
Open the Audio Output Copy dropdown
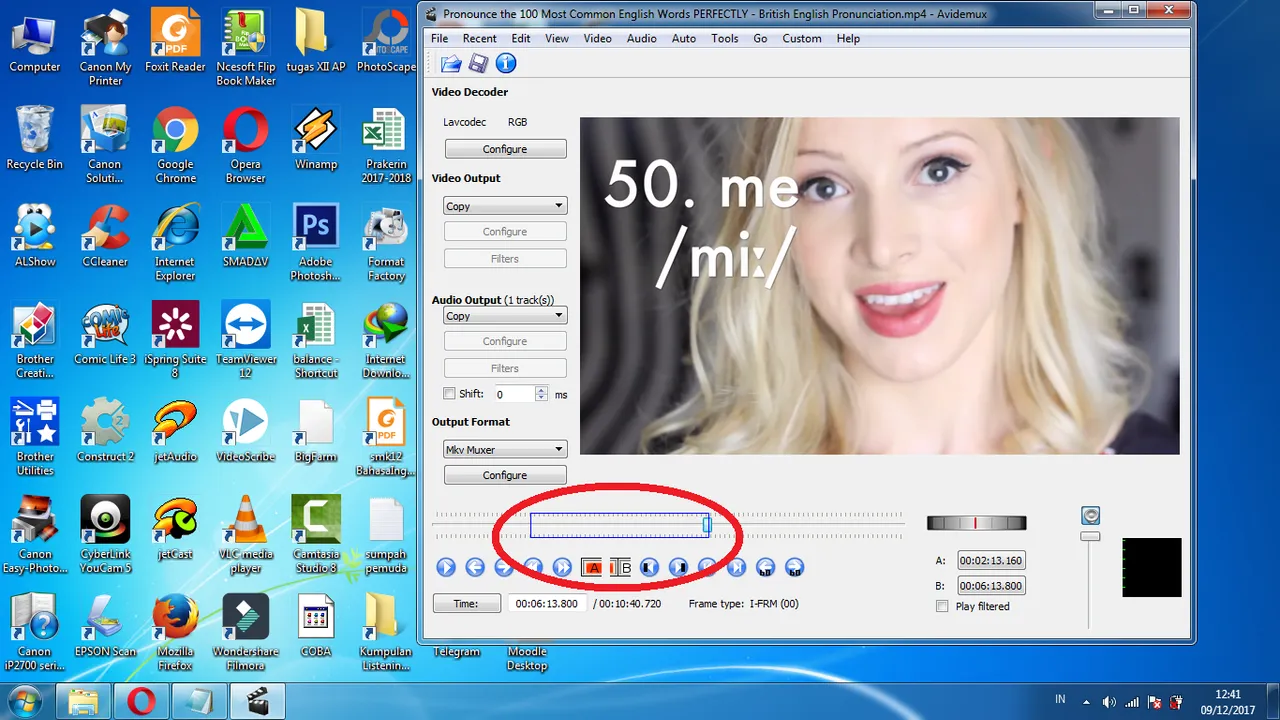505,316
